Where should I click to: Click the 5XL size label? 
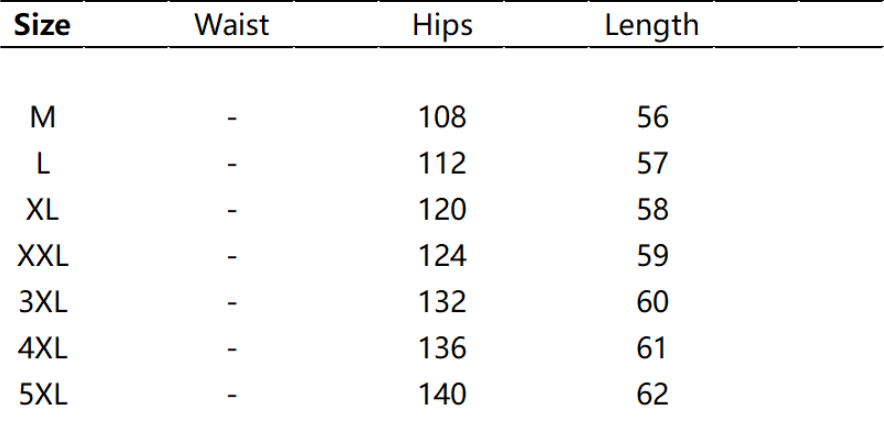coord(42,394)
